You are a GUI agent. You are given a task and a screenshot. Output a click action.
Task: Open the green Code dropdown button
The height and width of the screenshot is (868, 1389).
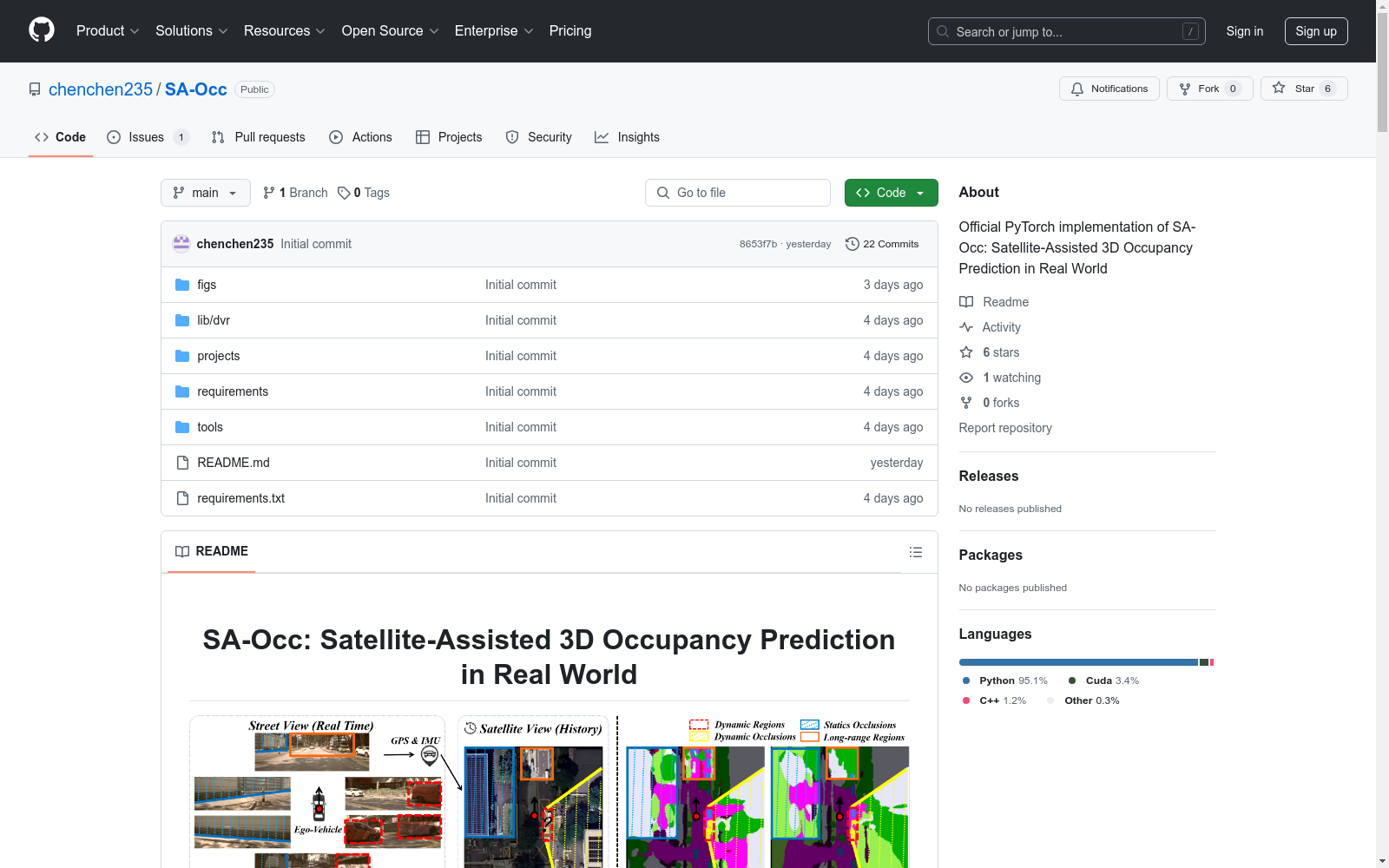click(x=891, y=193)
